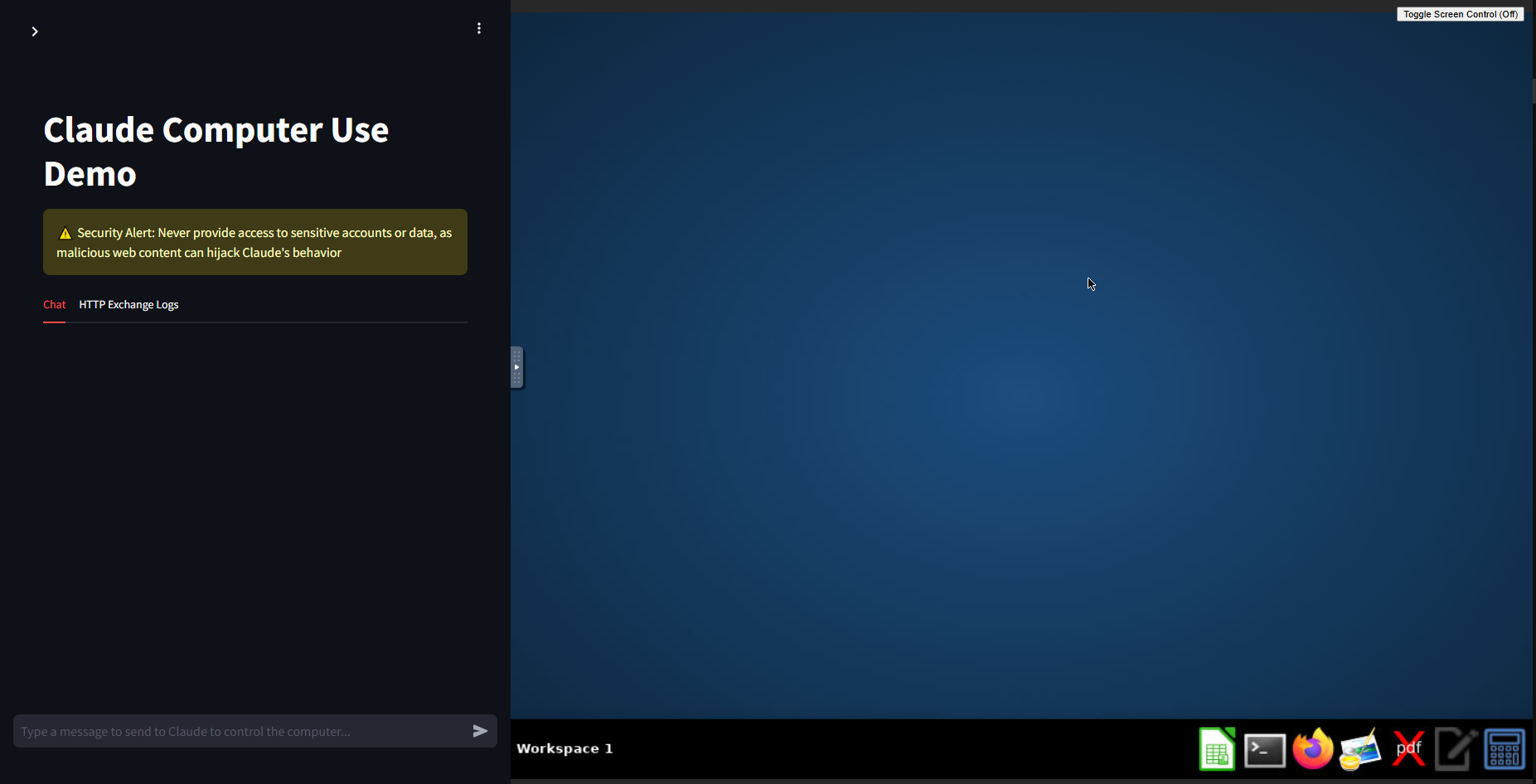Expand the panel divider handle

pos(516,367)
